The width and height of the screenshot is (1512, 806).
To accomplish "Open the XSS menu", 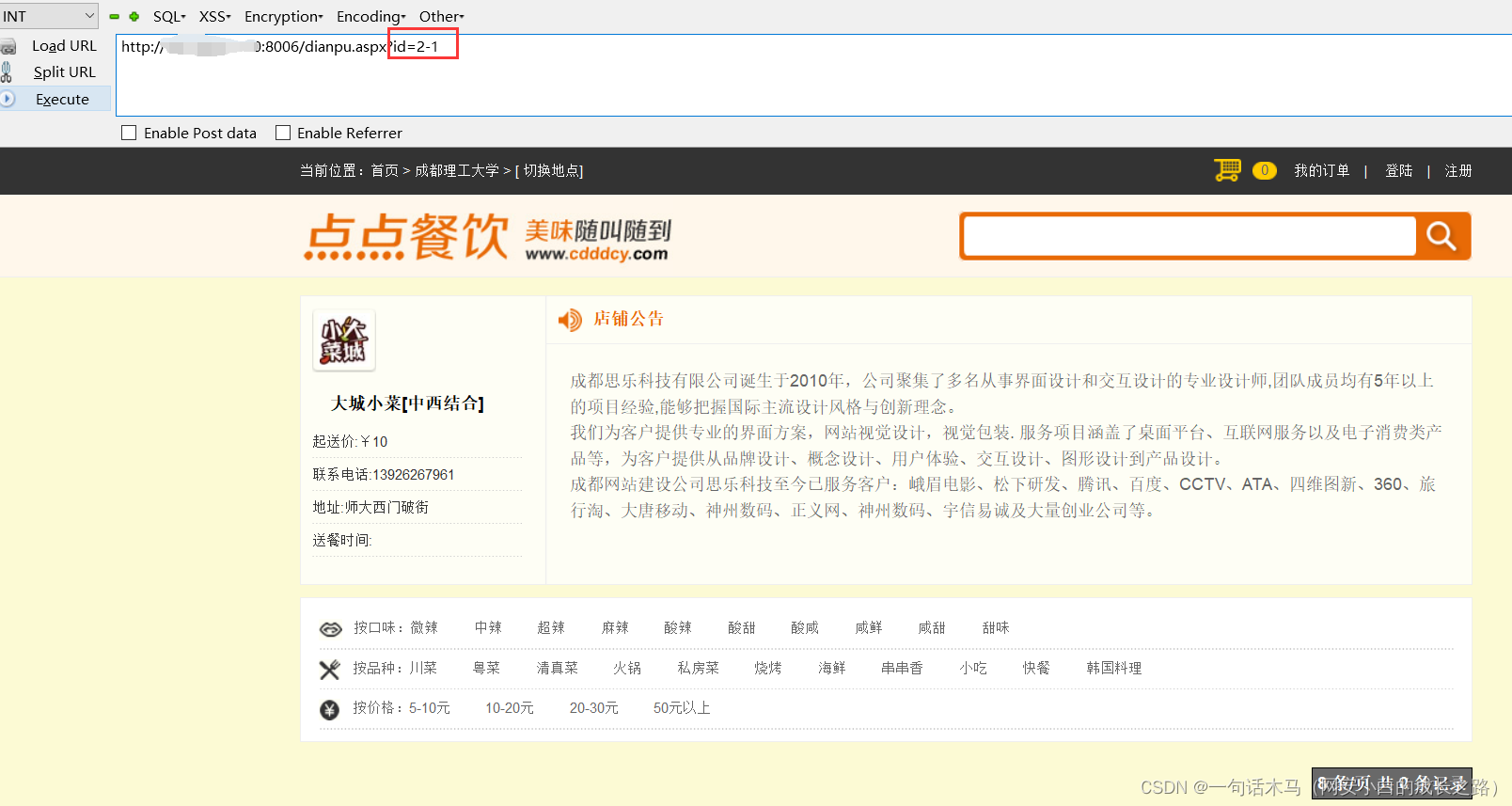I will (214, 16).
